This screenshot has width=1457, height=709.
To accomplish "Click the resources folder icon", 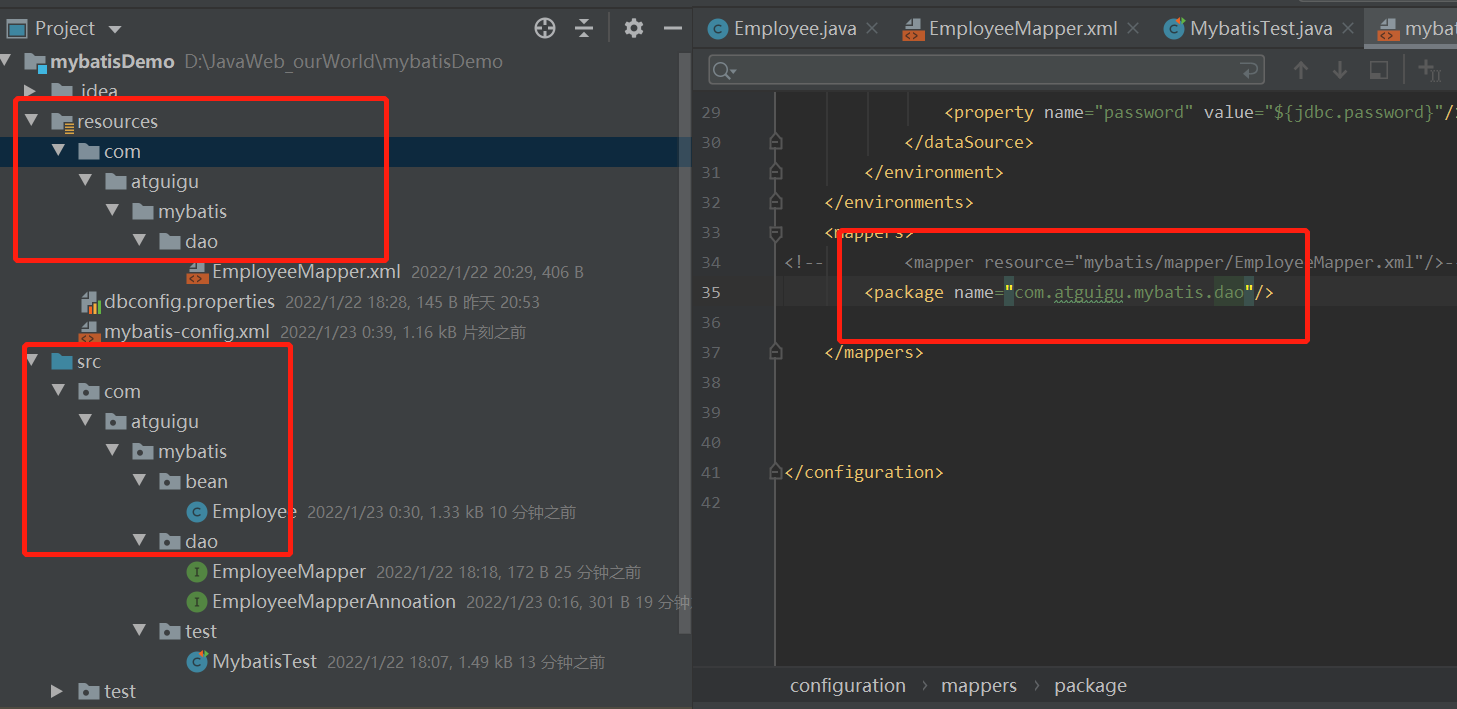I will pos(63,122).
